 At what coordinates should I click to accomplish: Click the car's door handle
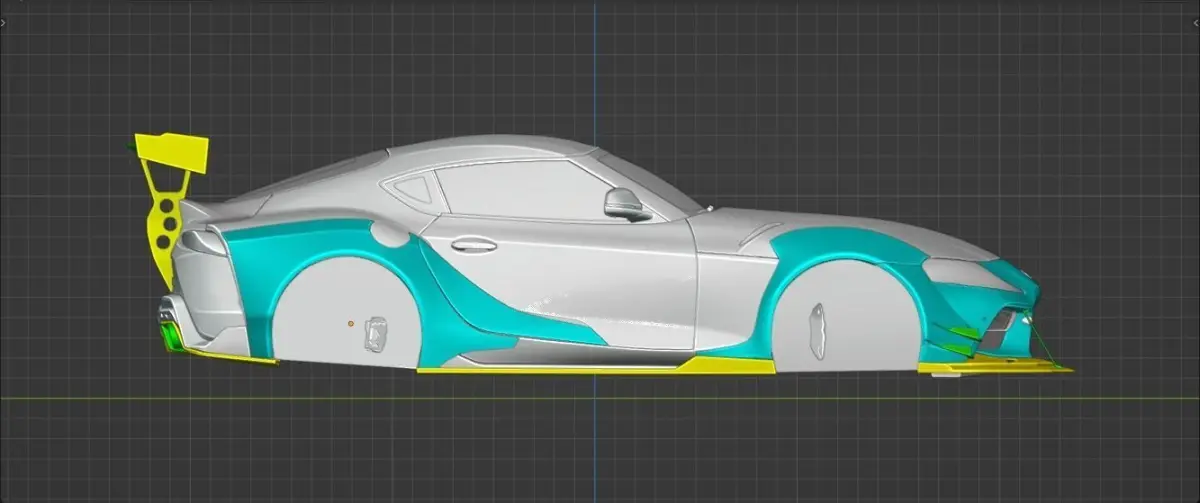[473, 243]
